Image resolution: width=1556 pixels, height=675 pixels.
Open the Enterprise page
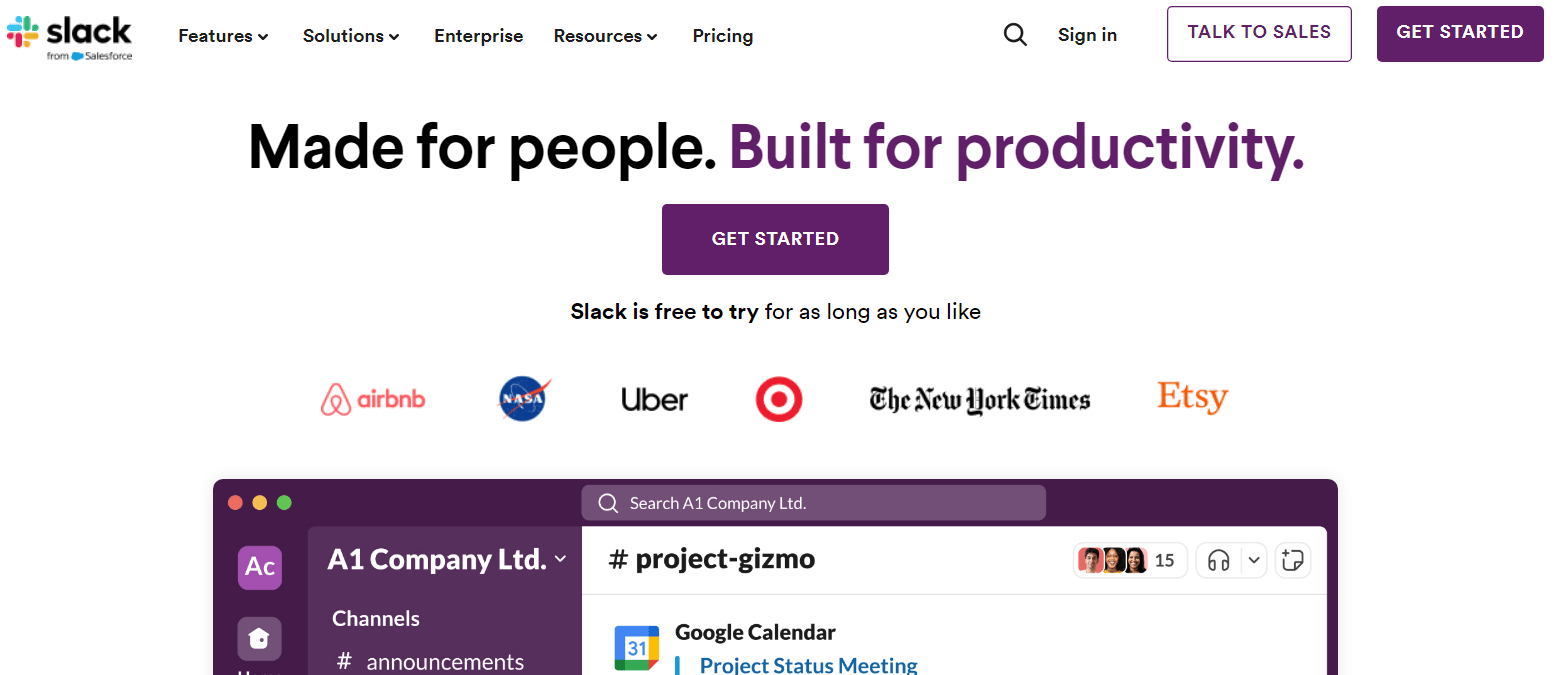(x=478, y=35)
